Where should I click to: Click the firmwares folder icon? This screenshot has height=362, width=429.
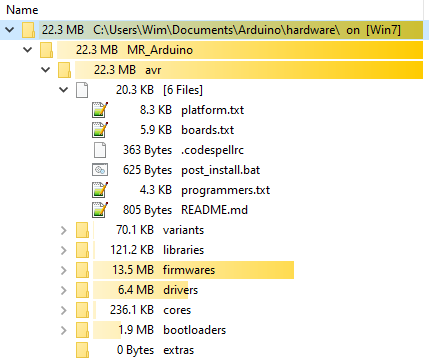[x=82, y=270]
